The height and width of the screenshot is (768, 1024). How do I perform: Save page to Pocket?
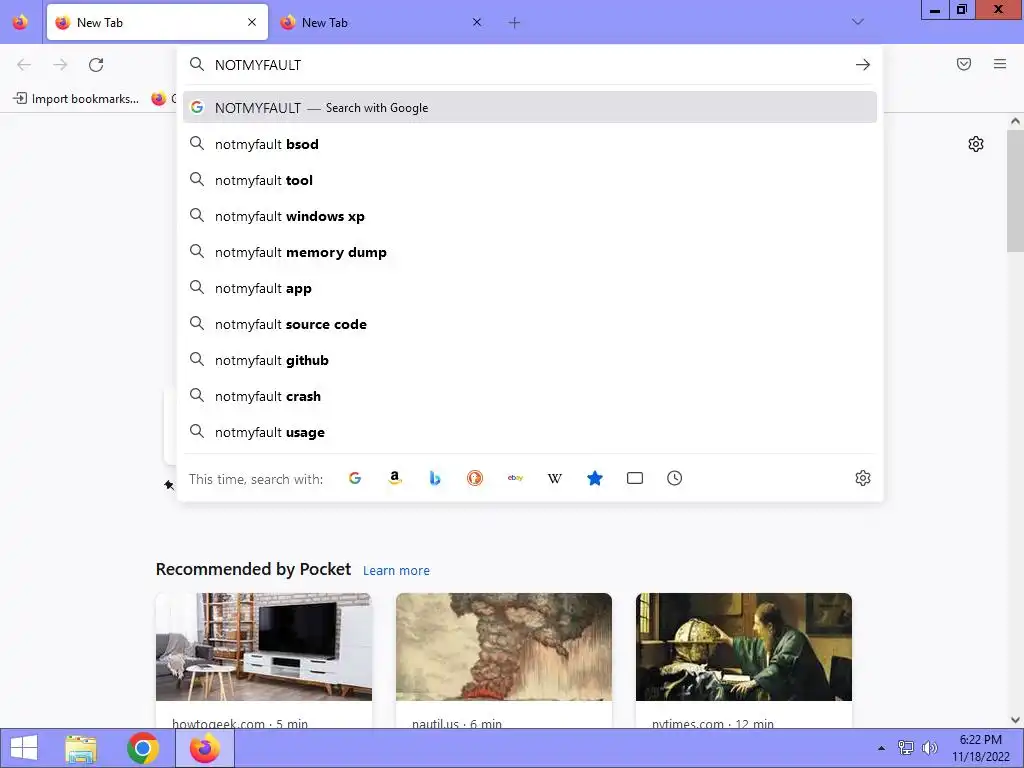964,64
